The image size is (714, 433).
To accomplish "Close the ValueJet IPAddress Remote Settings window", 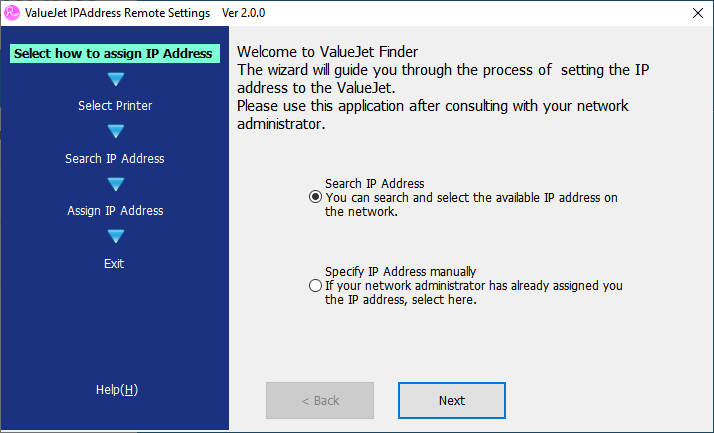I will 697,13.
